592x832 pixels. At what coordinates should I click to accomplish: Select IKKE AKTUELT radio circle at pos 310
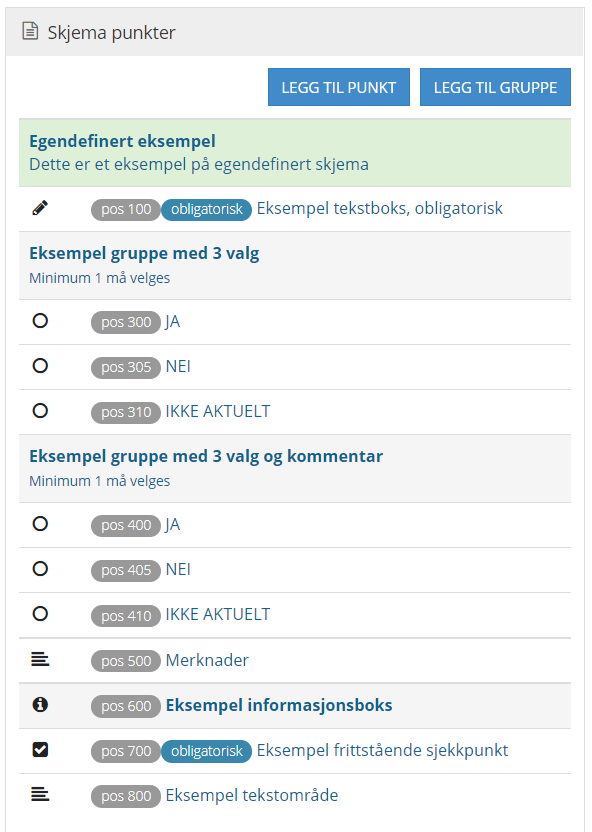[40, 411]
